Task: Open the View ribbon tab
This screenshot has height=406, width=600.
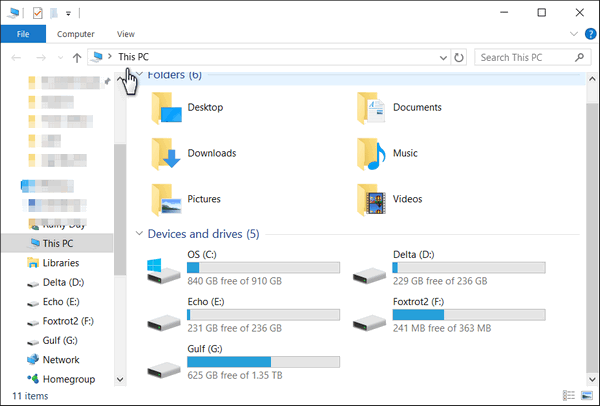Action: point(126,34)
